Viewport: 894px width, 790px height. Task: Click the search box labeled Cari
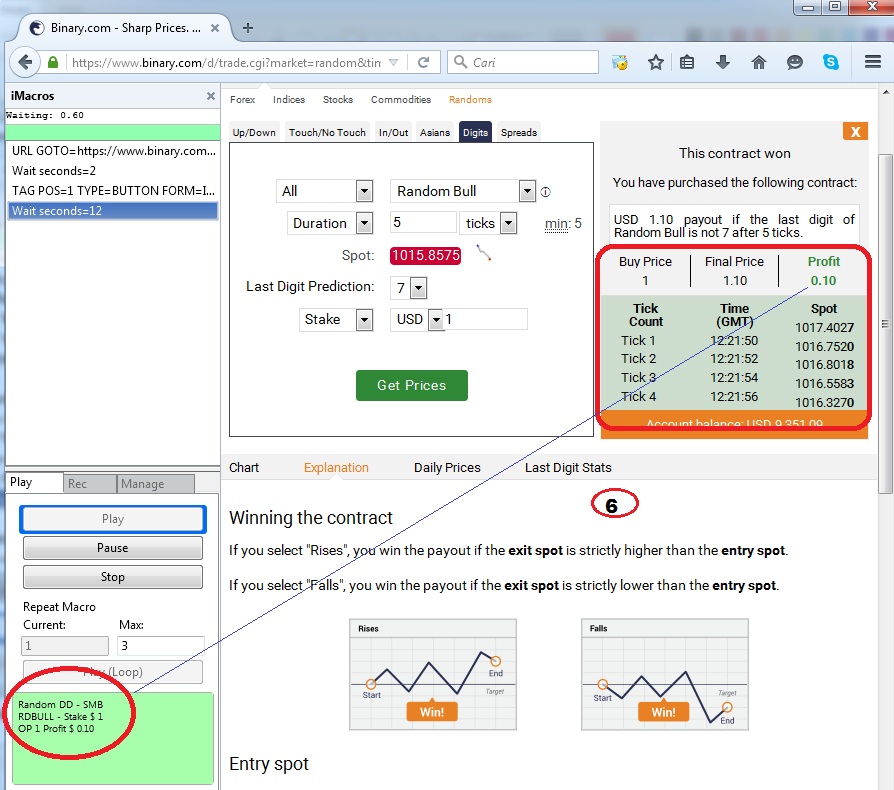point(523,63)
